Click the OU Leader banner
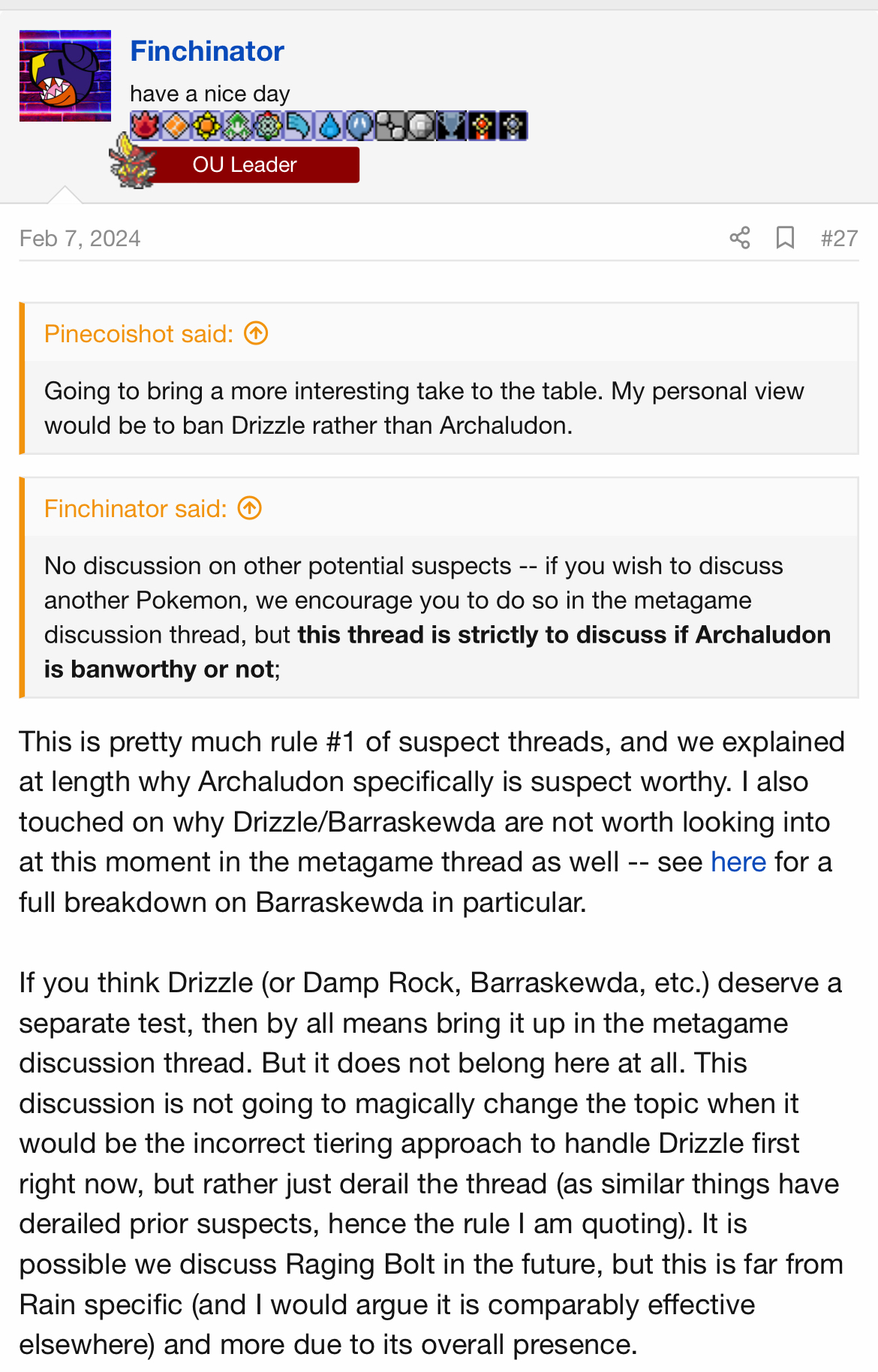Screen dimensions: 878x1372 point(245,164)
